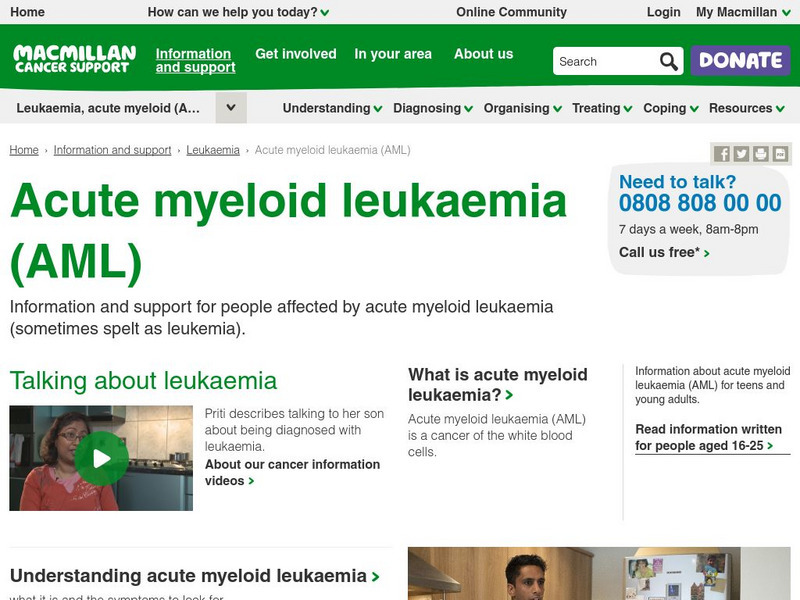Click the search magnifying glass icon
The height and width of the screenshot is (600, 800).
point(668,61)
